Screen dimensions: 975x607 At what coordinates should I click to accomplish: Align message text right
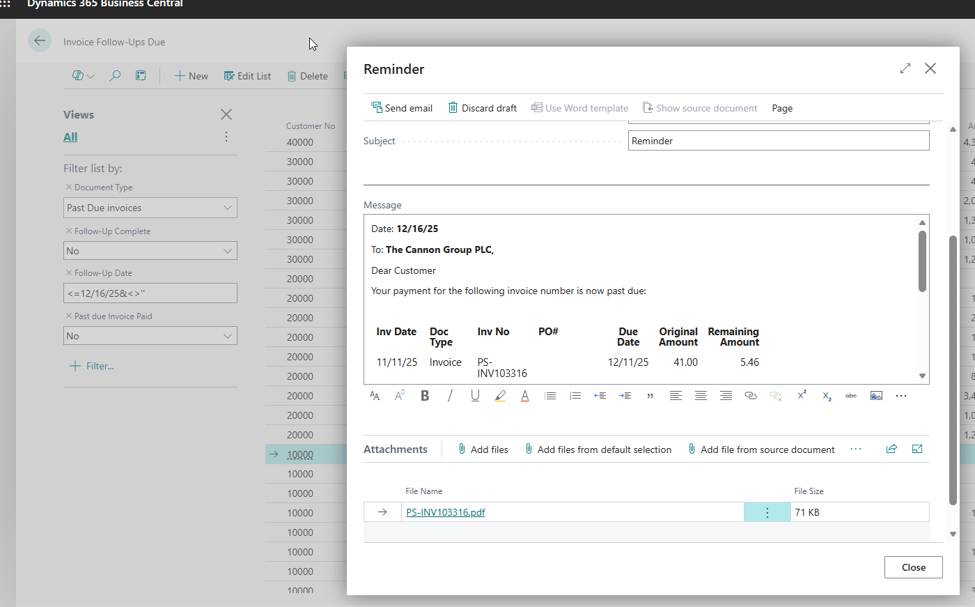(x=726, y=396)
